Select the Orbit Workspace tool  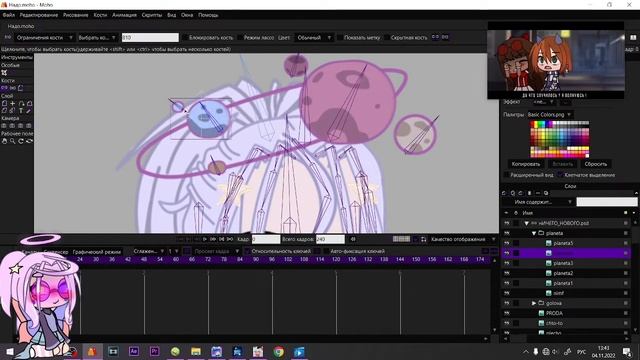pos(29,141)
